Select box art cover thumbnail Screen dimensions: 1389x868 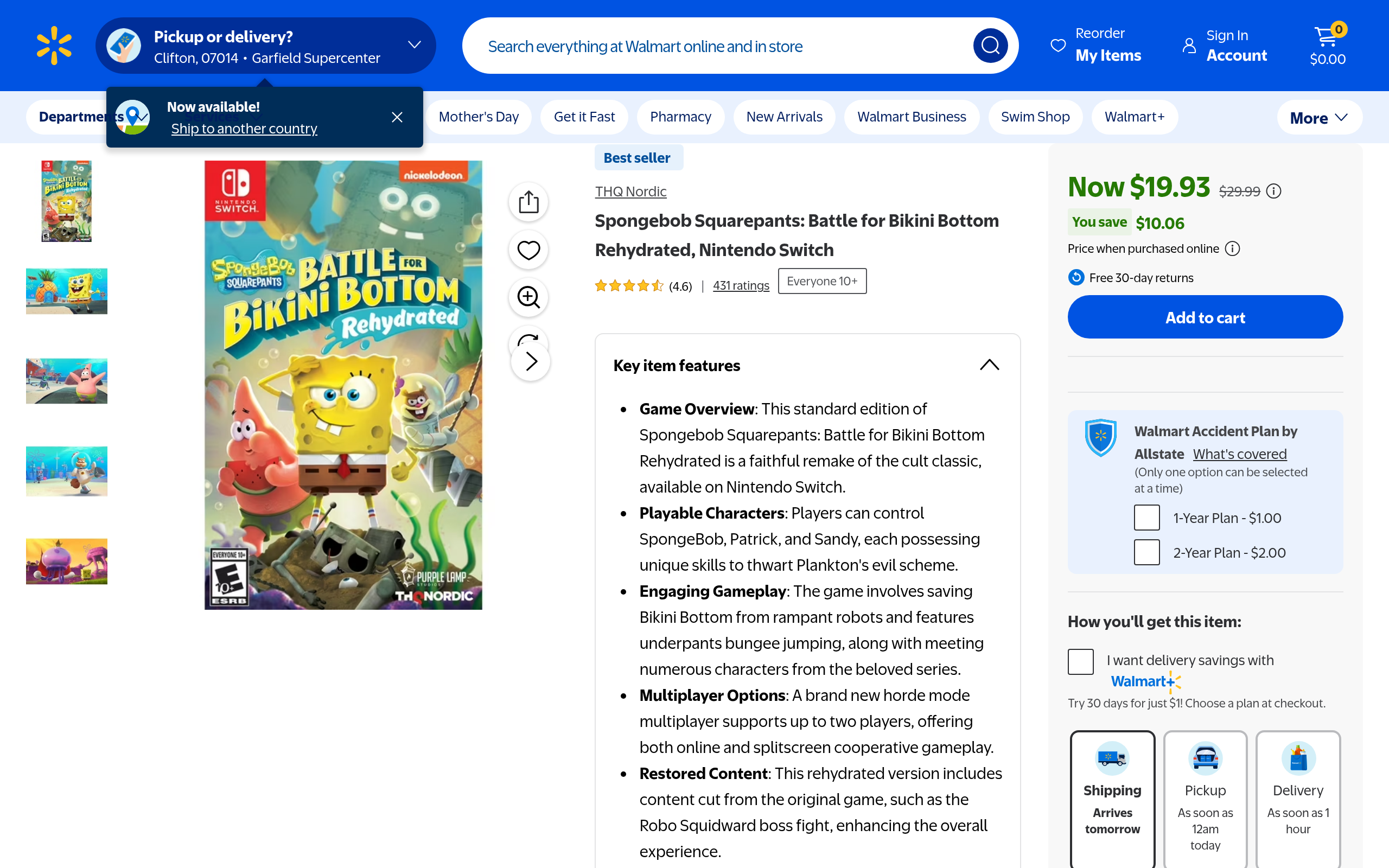(67, 201)
